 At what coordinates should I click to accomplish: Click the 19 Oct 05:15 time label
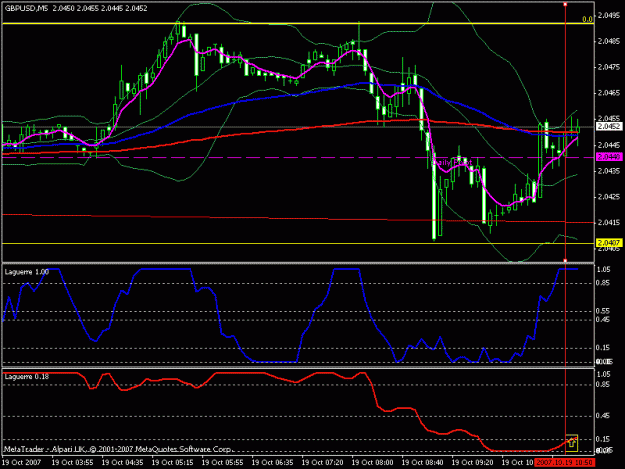(x=172, y=463)
